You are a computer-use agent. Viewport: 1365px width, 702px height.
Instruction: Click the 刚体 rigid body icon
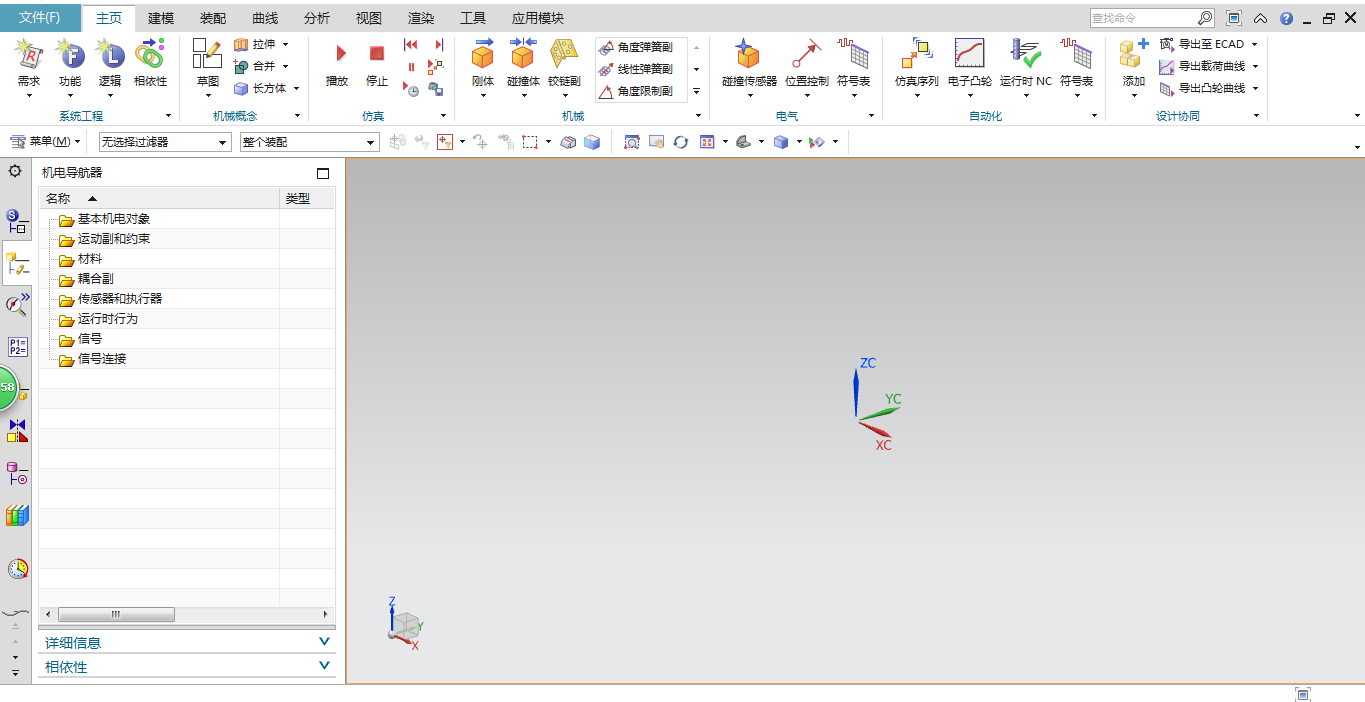pyautogui.click(x=483, y=56)
